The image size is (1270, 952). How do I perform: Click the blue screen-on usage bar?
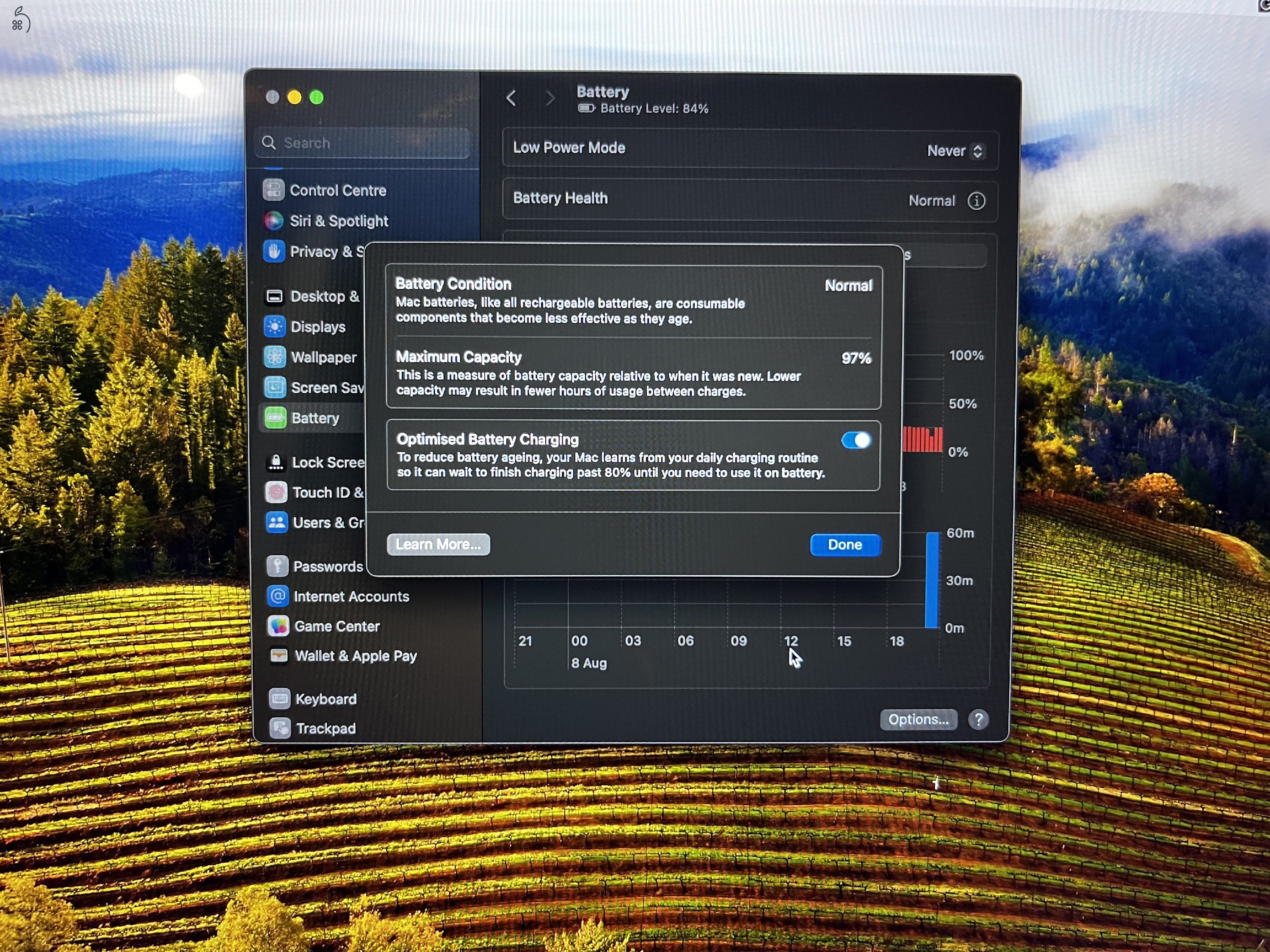(x=932, y=580)
